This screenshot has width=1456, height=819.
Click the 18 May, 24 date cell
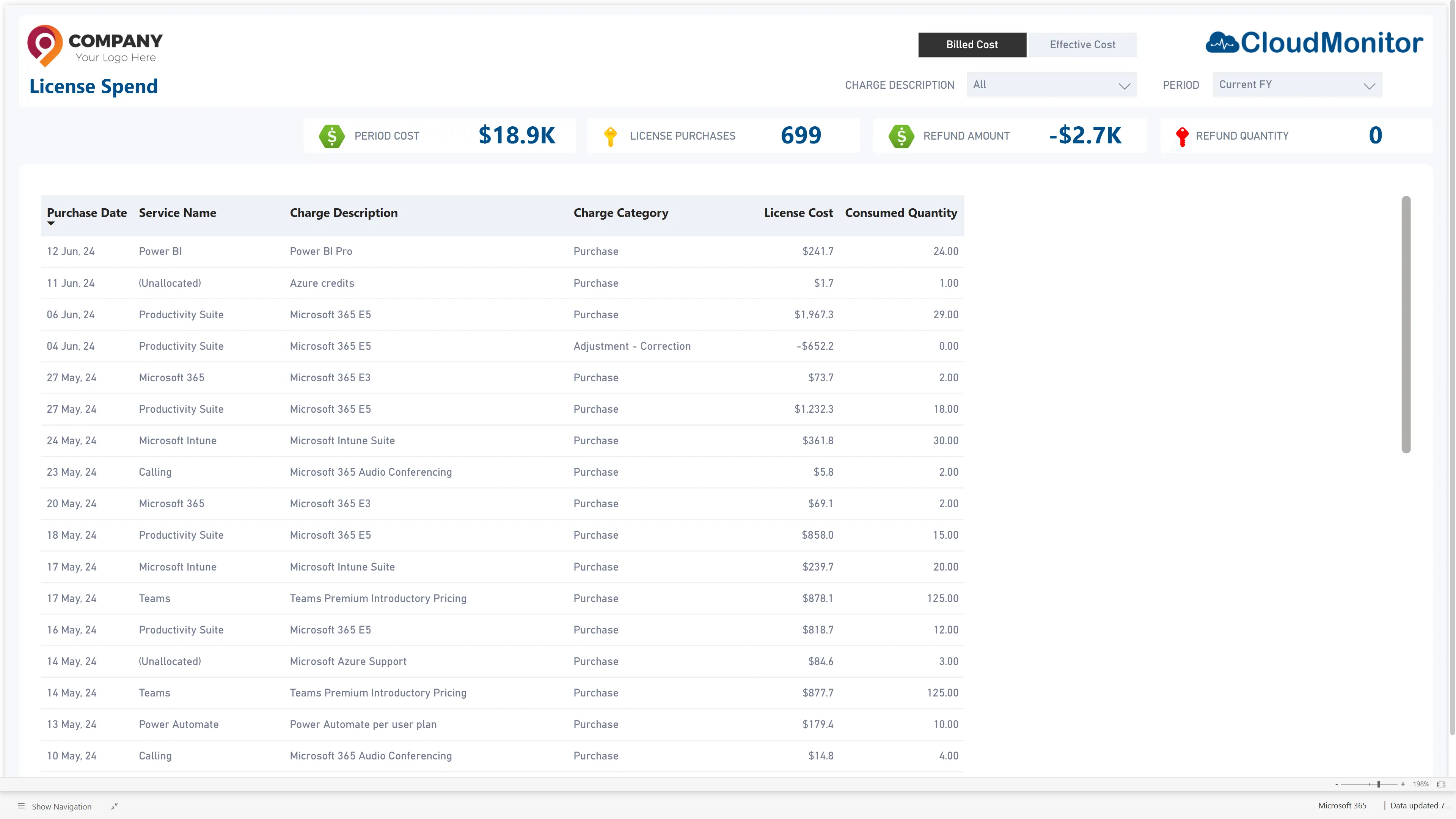(x=72, y=535)
